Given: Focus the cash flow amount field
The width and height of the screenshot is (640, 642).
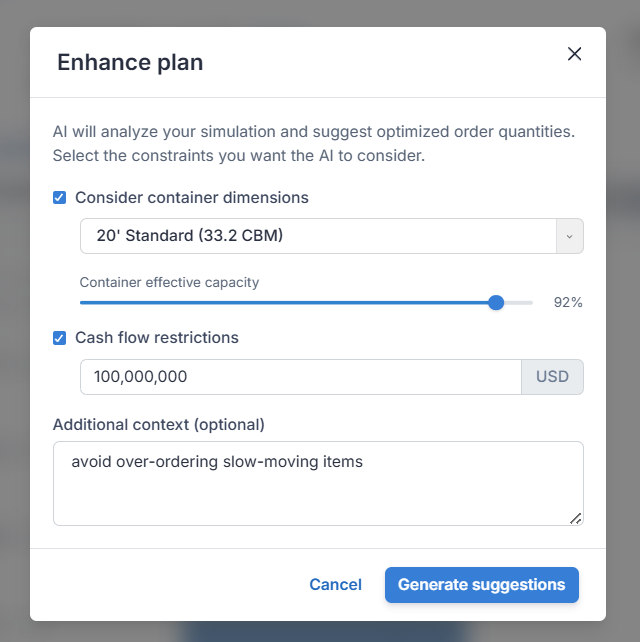Looking at the screenshot, I should point(301,377).
